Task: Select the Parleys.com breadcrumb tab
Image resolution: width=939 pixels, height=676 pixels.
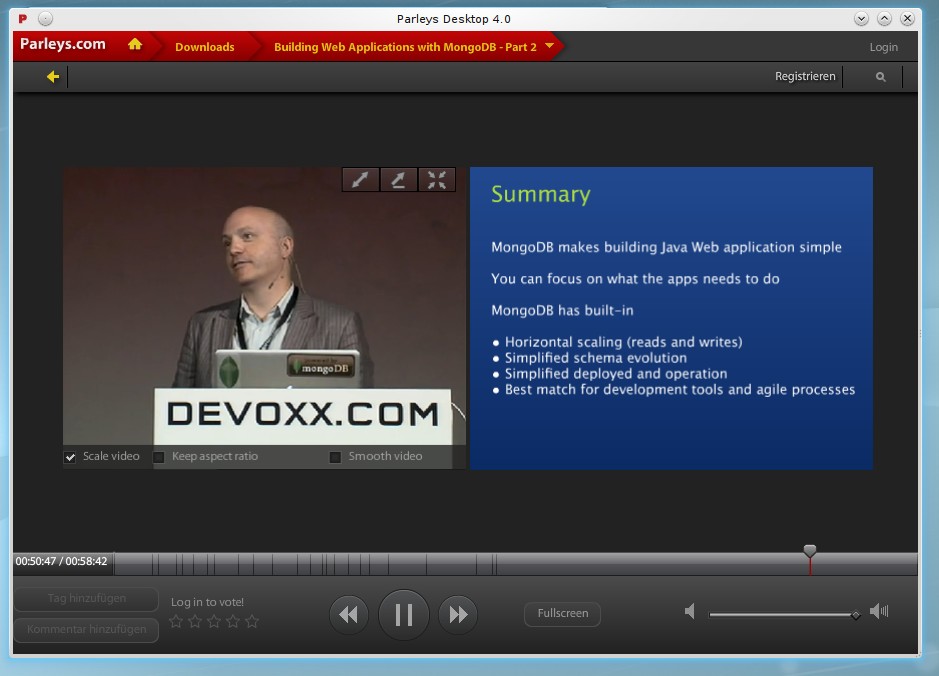Action: click(x=62, y=46)
